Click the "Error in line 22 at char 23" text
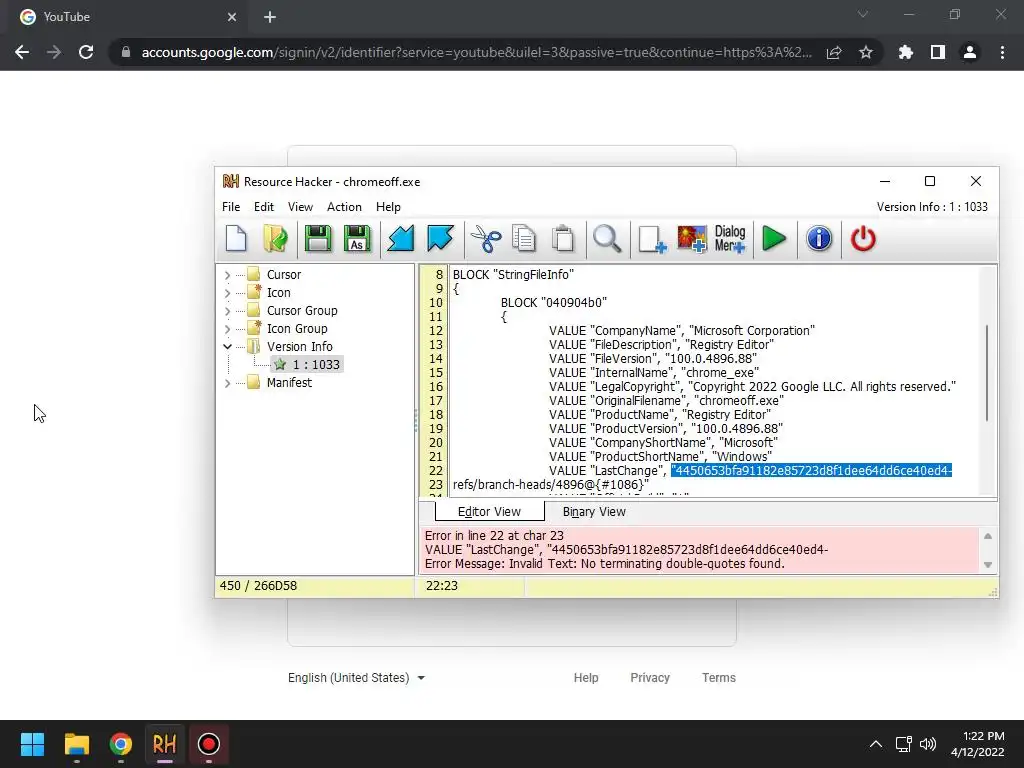 (x=494, y=536)
